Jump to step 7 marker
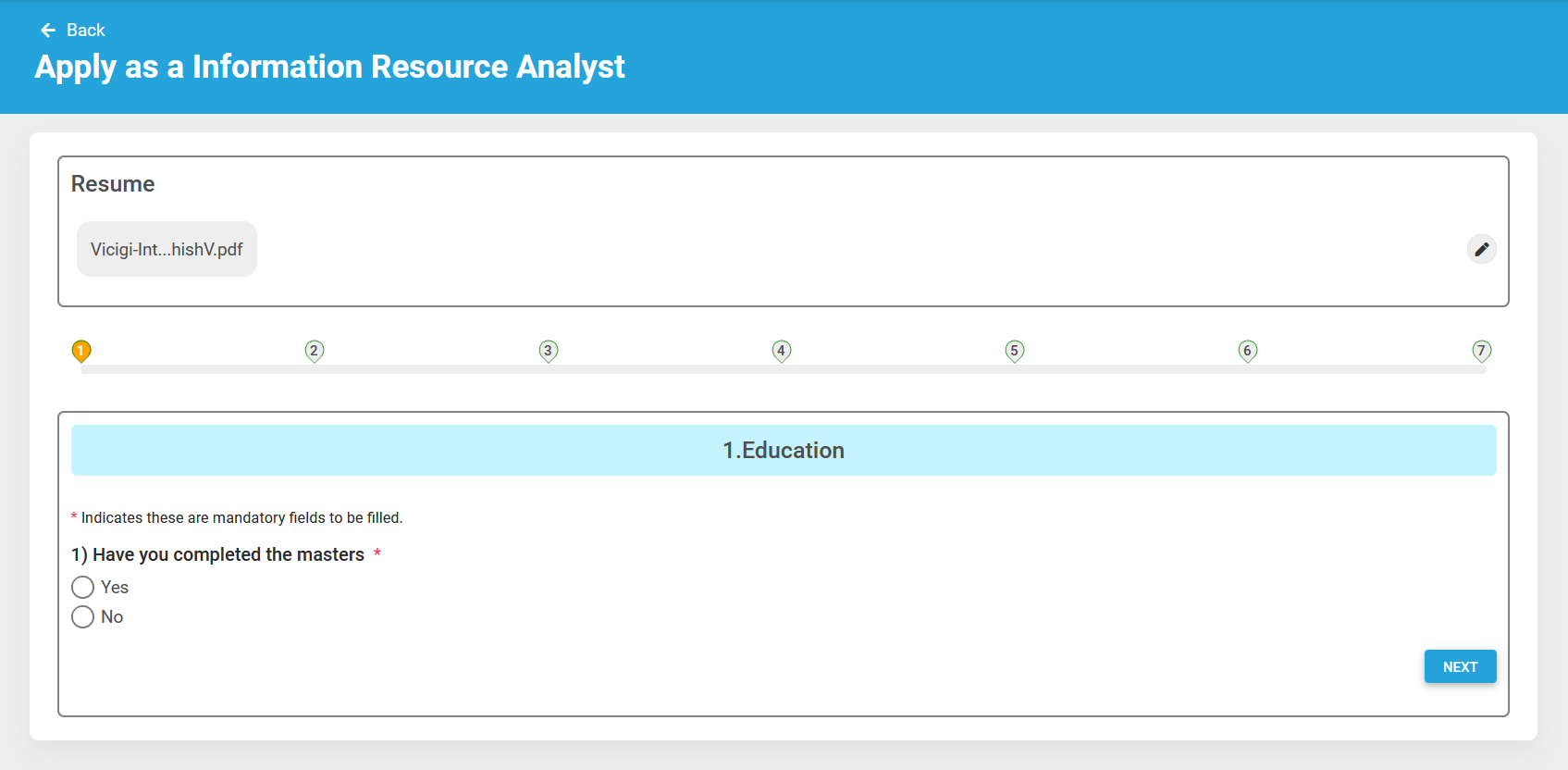The width and height of the screenshot is (1568, 770). tap(1481, 351)
